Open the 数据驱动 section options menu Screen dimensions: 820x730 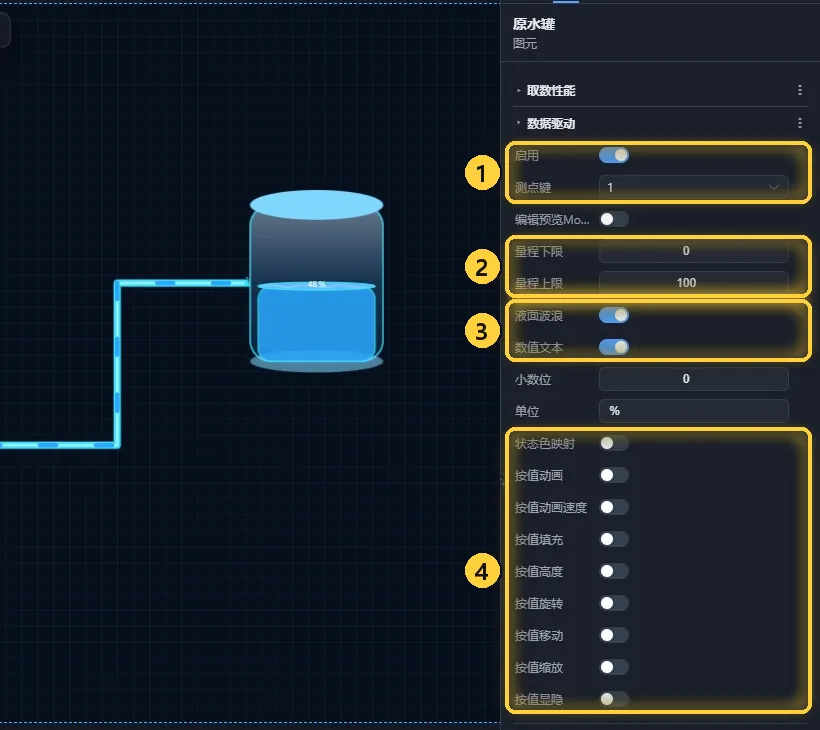(800, 123)
